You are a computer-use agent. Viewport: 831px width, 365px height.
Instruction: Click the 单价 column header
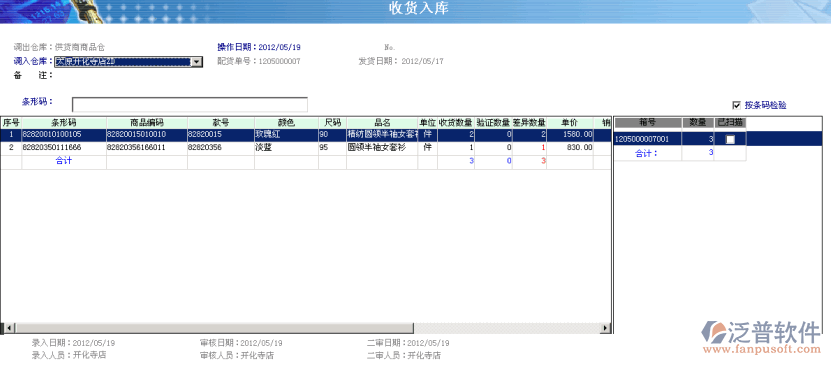[570, 123]
